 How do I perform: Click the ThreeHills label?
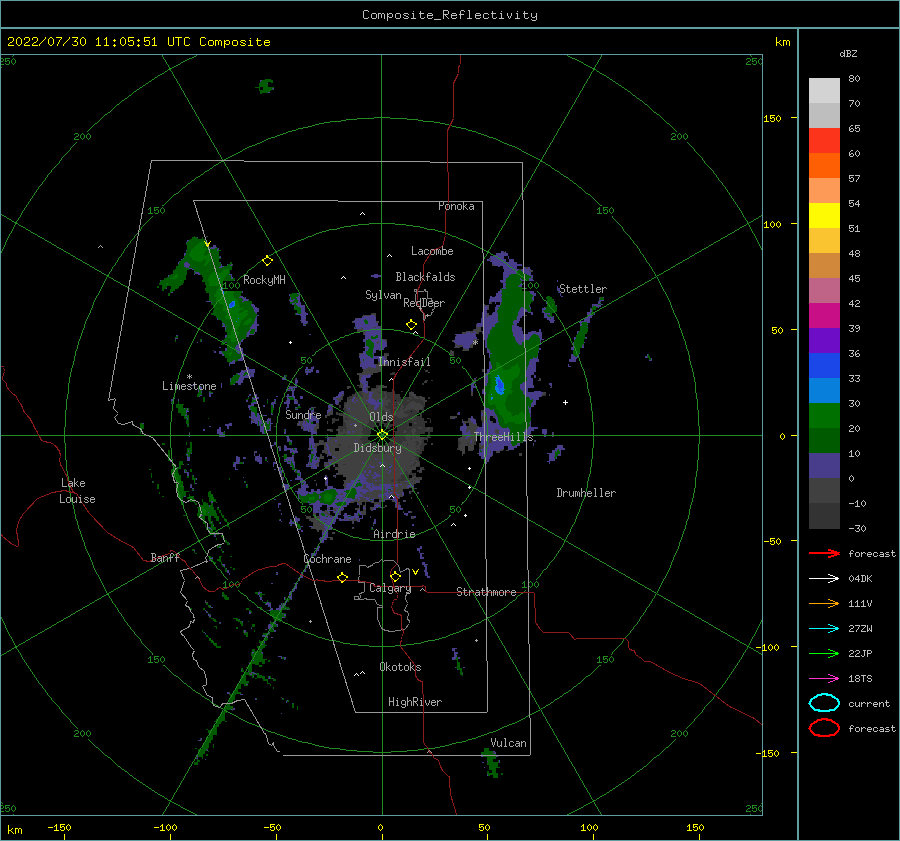(503, 437)
